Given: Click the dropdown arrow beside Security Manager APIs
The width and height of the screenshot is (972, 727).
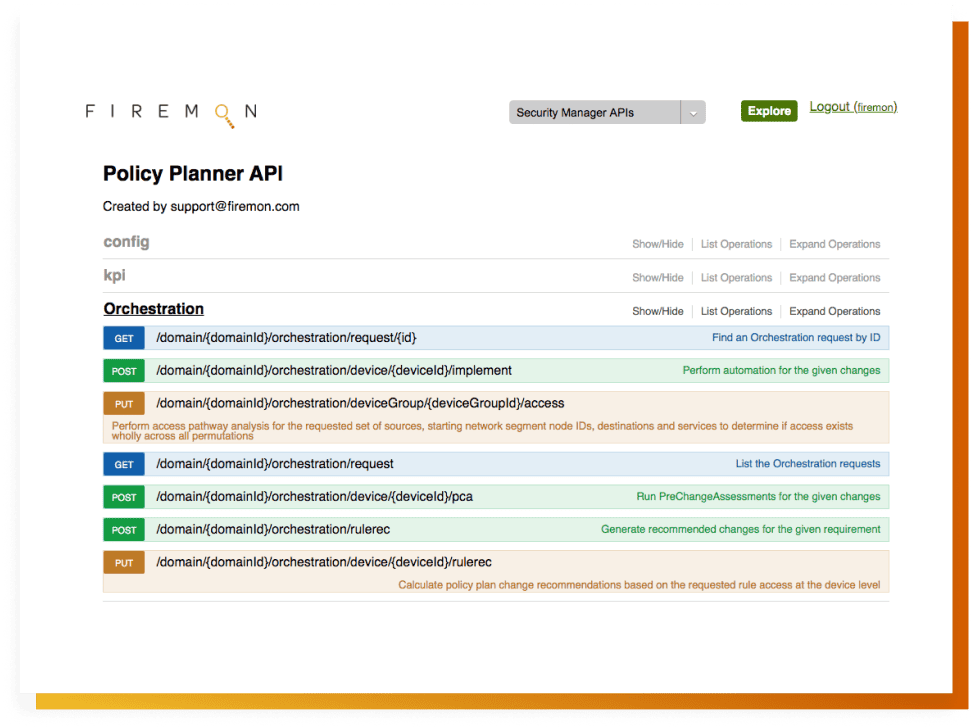Looking at the screenshot, I should point(693,113).
